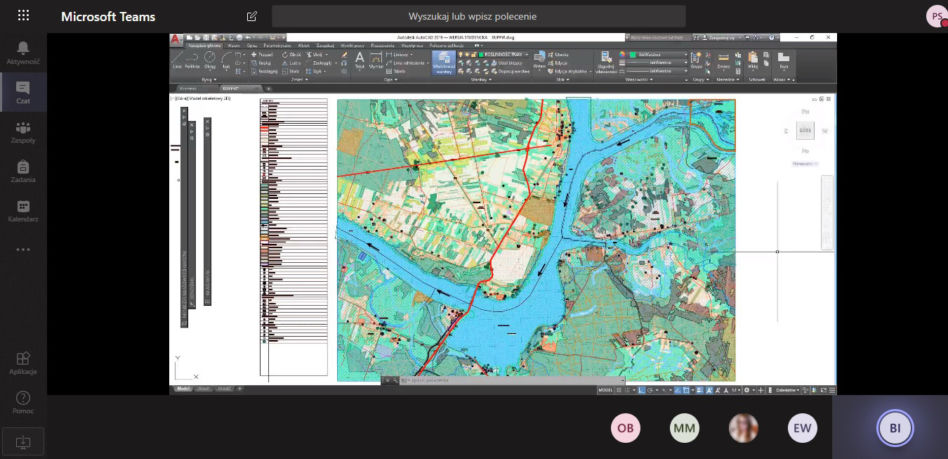The width and height of the screenshot is (948, 459).
Task: Open participant MM avatar
Action: coord(684,428)
